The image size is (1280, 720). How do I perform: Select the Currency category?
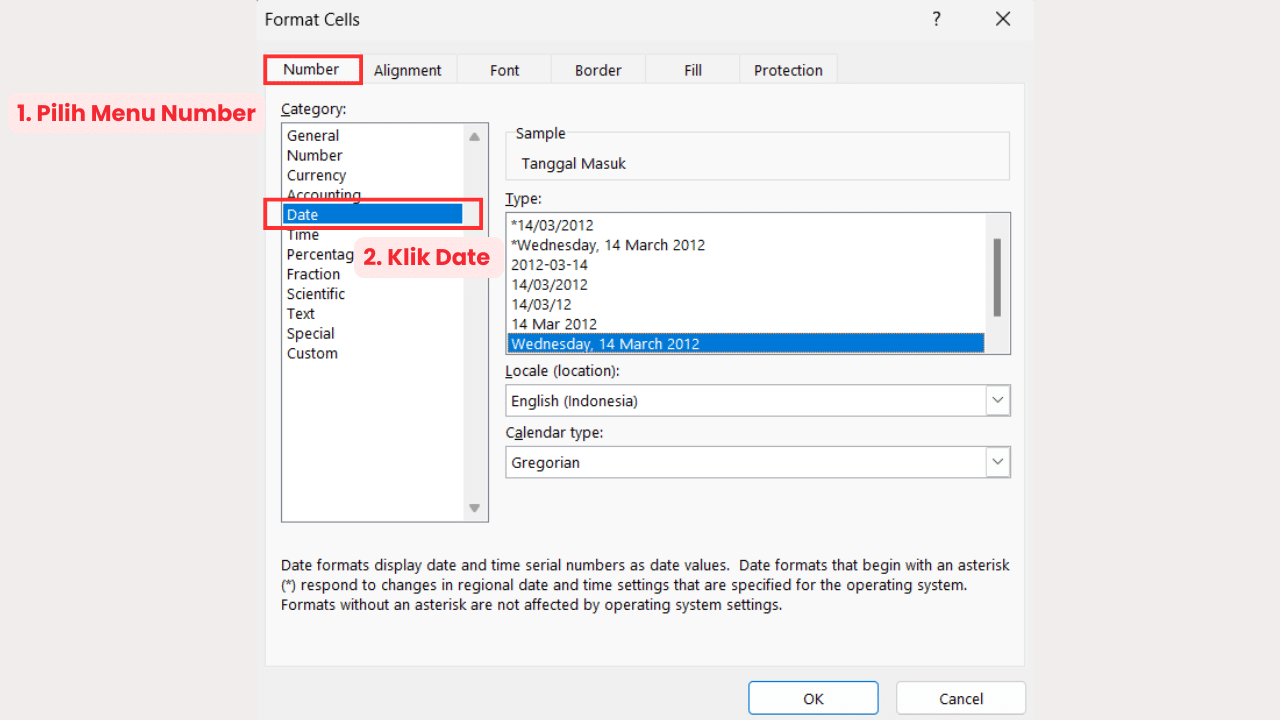[316, 174]
